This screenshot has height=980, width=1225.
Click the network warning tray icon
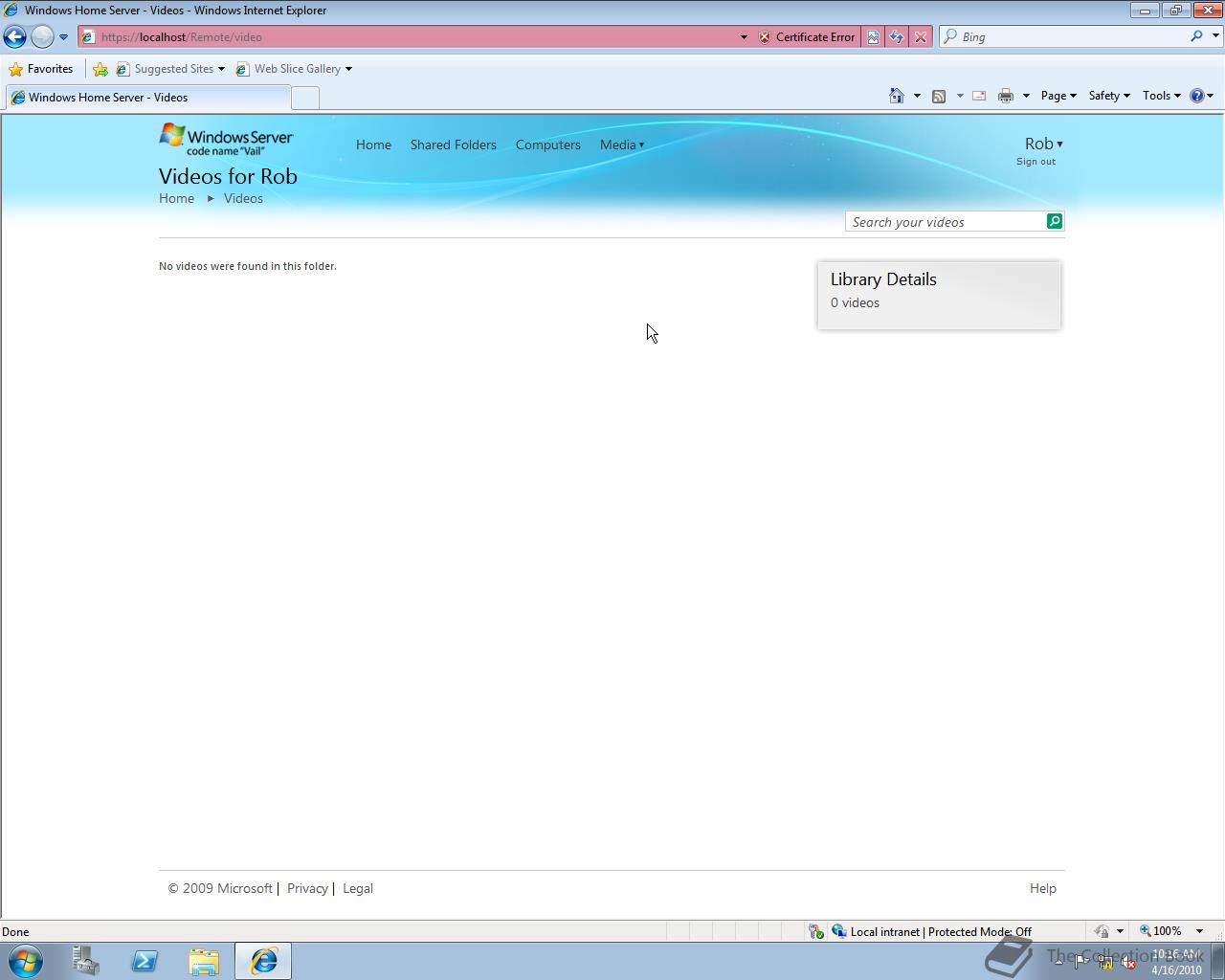tap(1105, 963)
